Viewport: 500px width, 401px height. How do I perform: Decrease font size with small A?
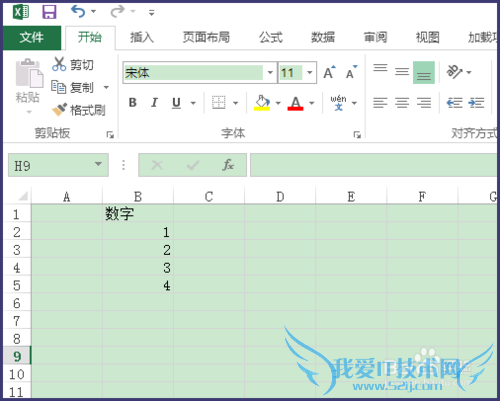click(351, 72)
